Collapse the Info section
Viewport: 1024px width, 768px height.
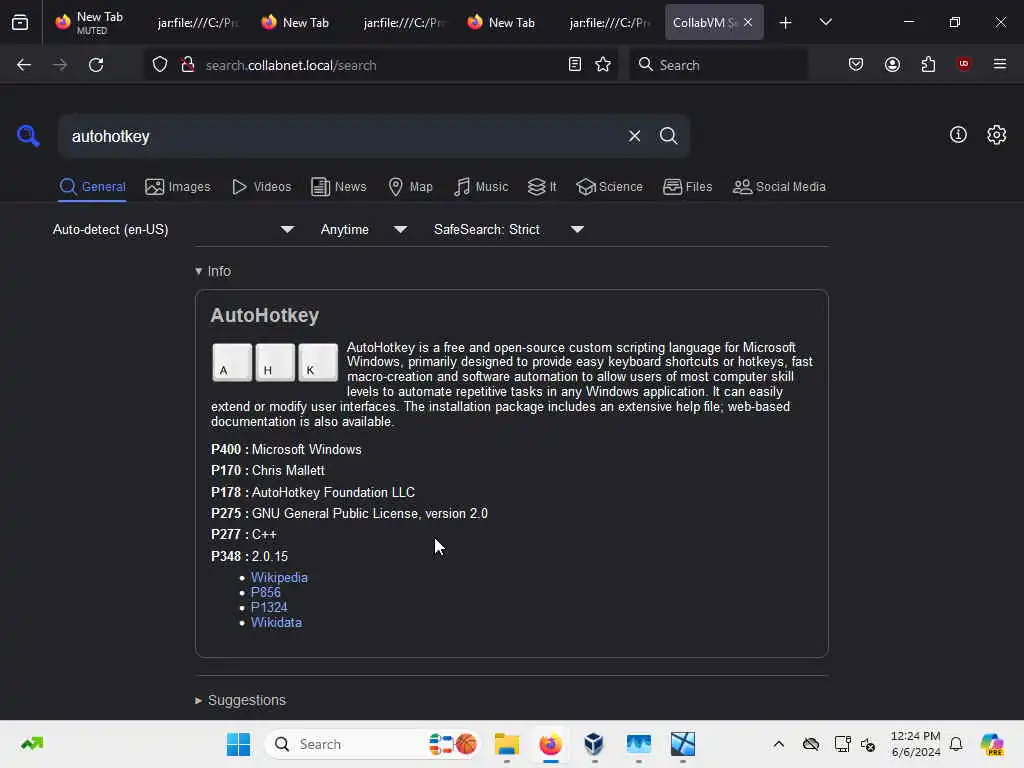213,271
